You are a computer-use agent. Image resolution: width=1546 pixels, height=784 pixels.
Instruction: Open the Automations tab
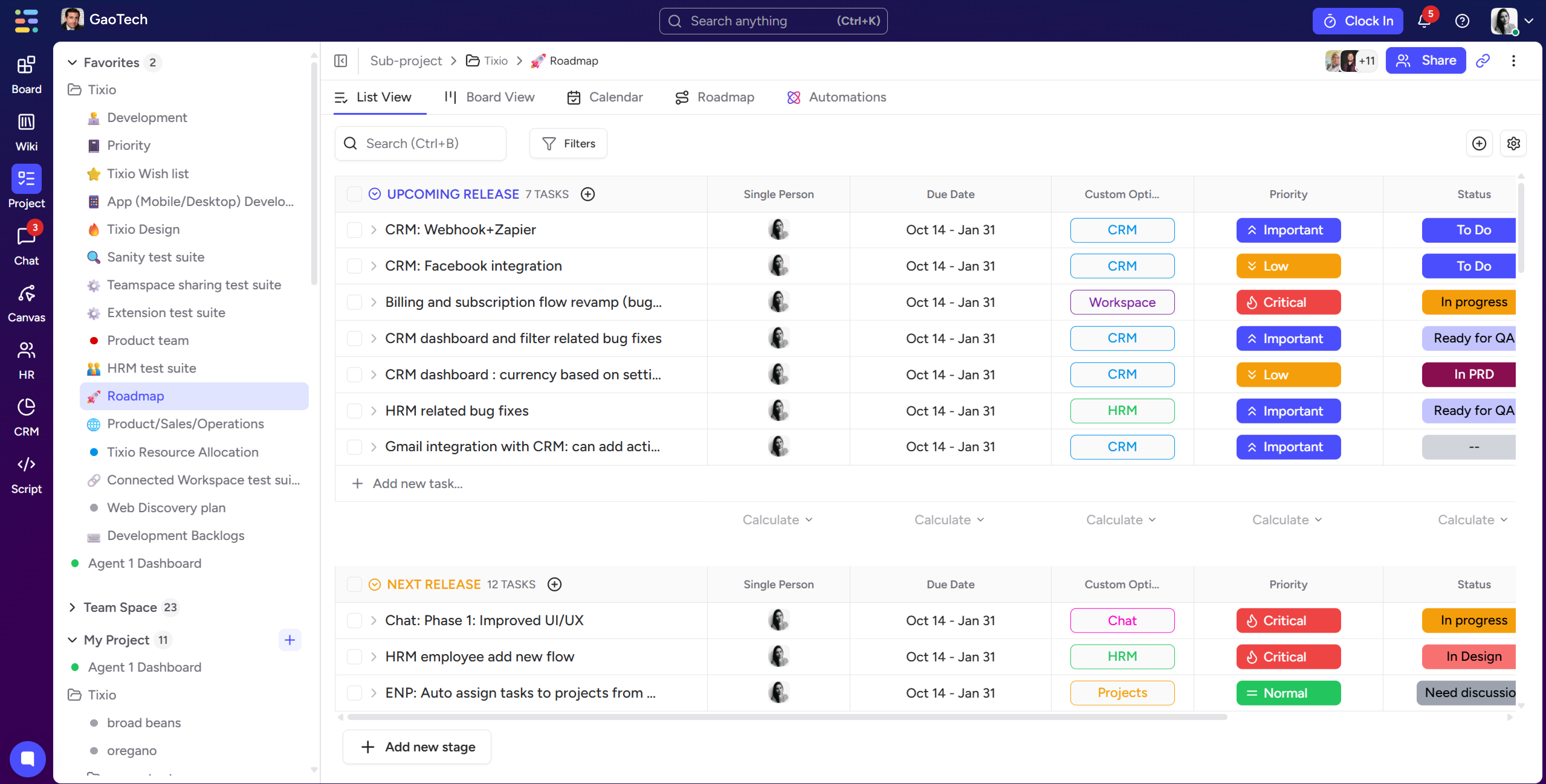836,97
